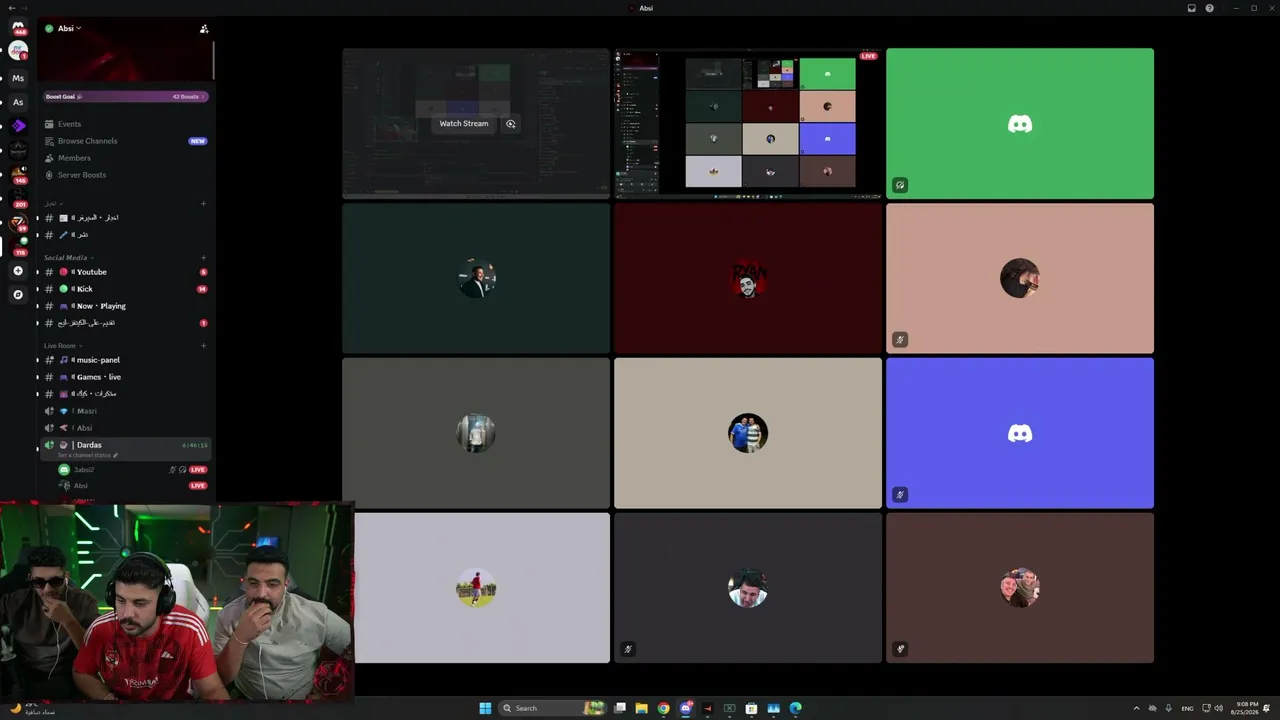Open Discord from the taskbar
Viewport: 1280px width, 720px height.
pyautogui.click(x=686, y=708)
